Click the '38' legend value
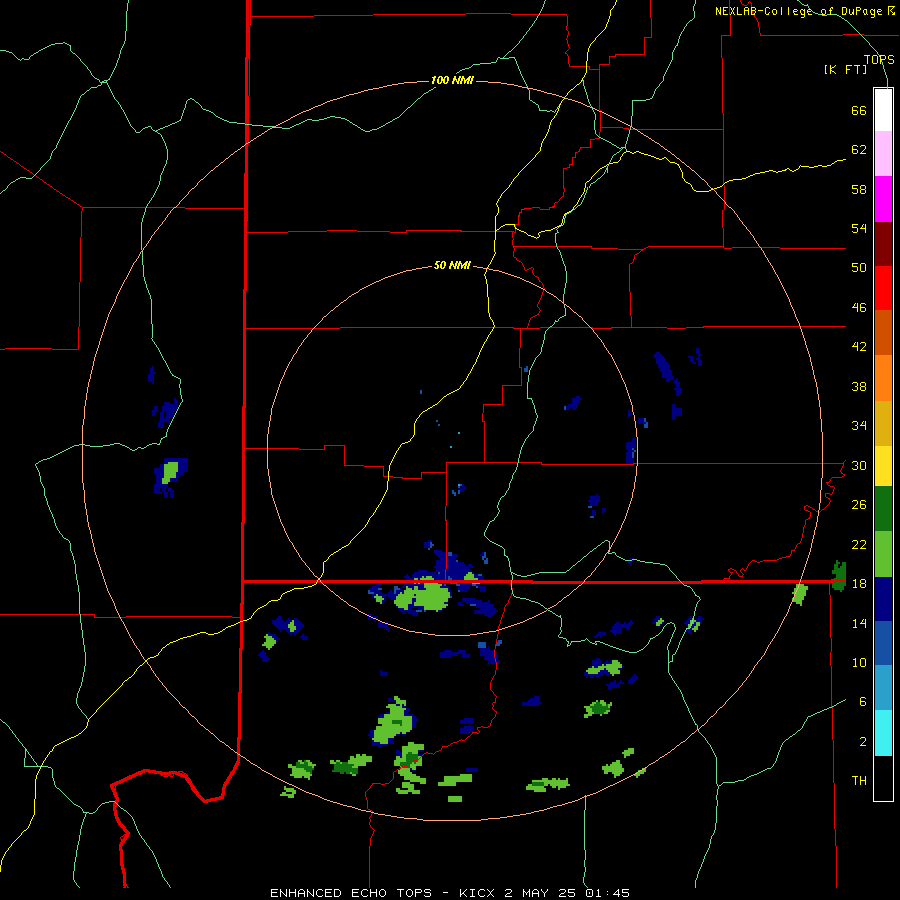 pos(859,386)
